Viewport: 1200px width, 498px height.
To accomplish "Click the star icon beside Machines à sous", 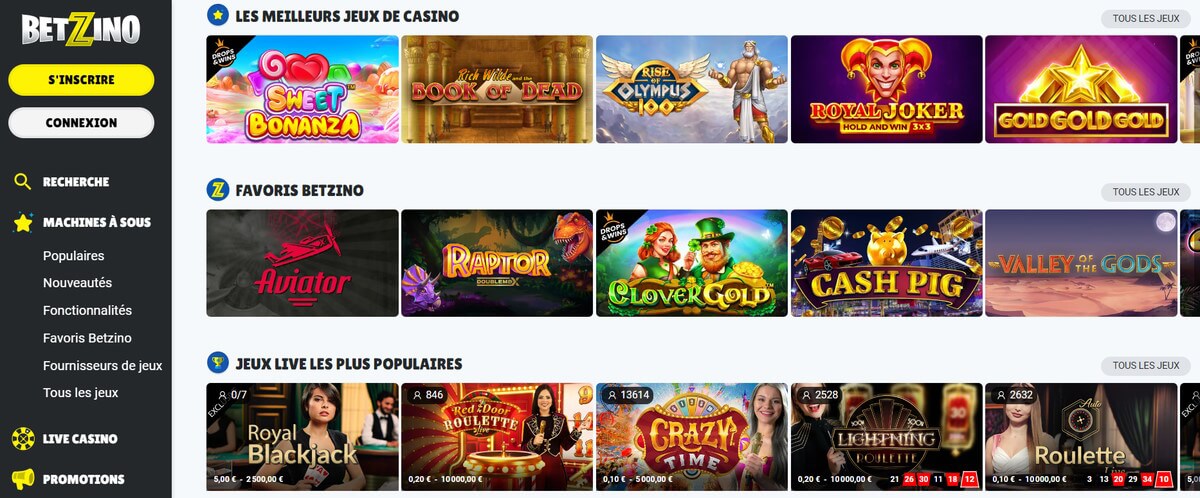I will (x=23, y=222).
